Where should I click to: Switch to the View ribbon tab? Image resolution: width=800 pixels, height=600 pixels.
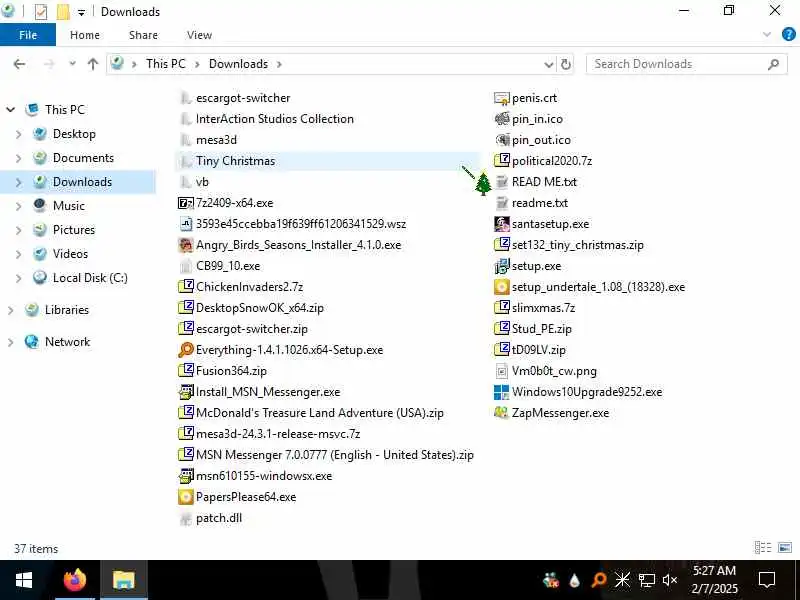tap(199, 35)
